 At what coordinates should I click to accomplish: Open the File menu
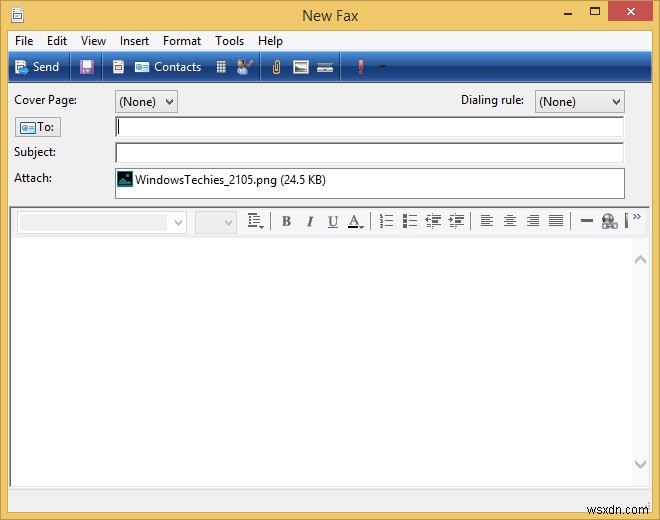[x=24, y=41]
